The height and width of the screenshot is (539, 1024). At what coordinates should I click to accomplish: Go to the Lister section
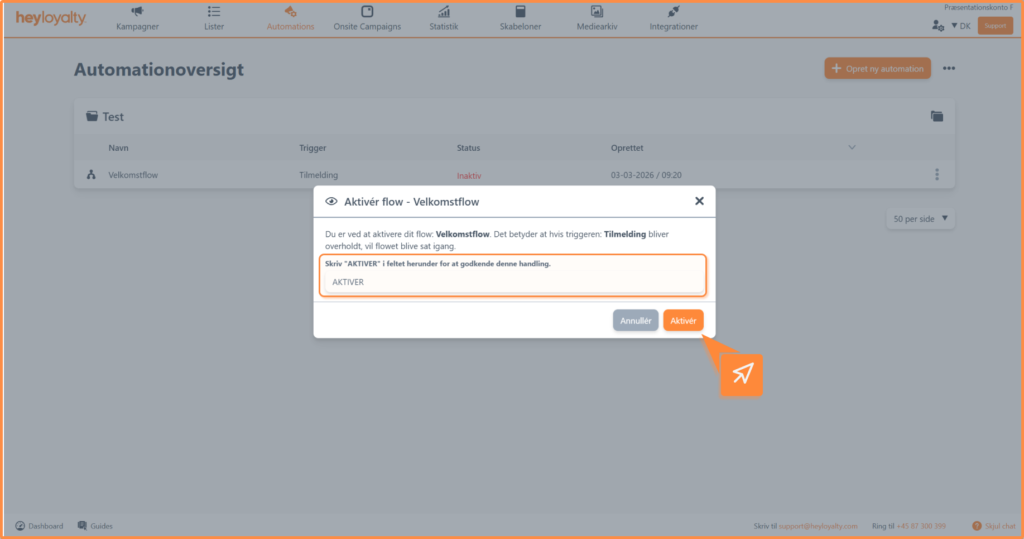pos(214,18)
